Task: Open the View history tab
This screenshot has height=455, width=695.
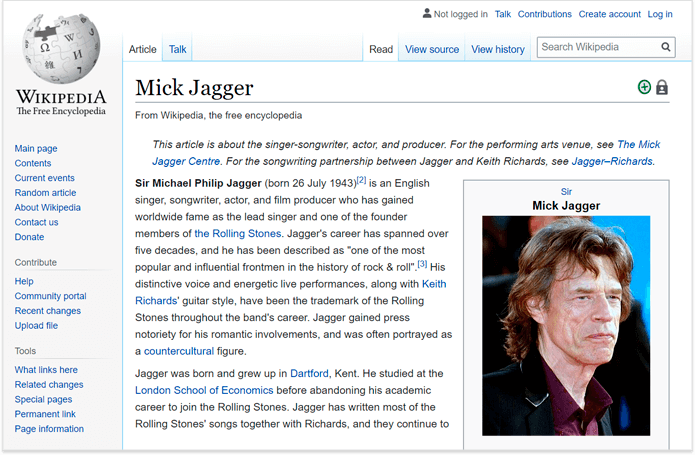Action: point(498,49)
